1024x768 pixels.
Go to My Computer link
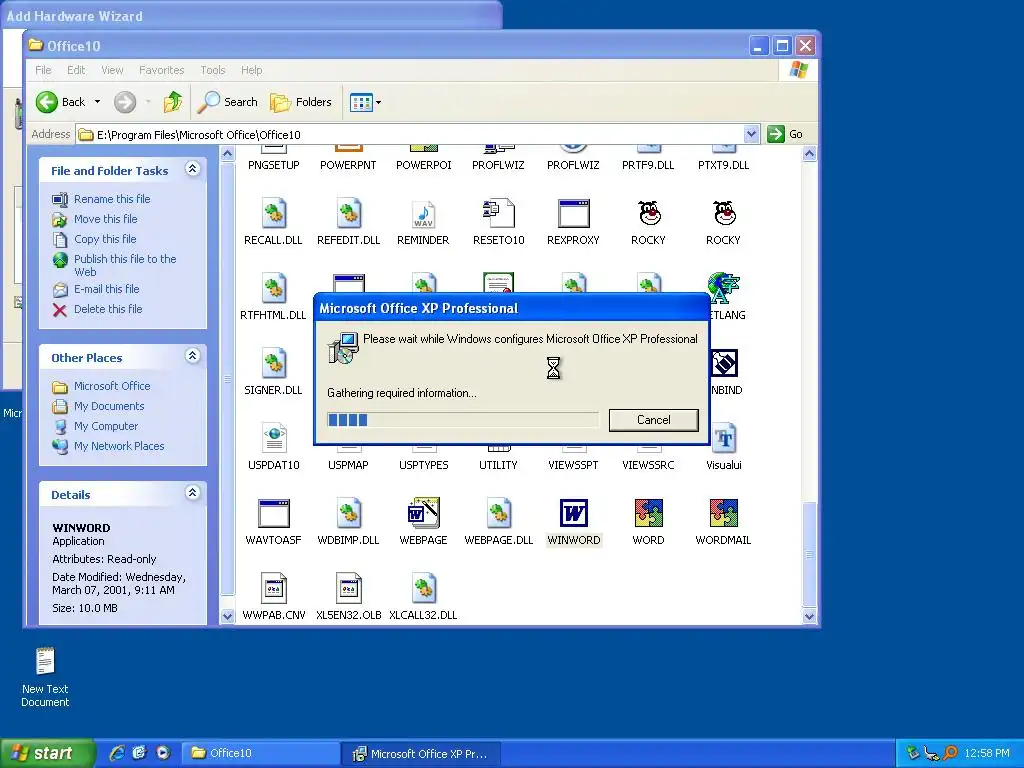pyautogui.click(x=106, y=426)
